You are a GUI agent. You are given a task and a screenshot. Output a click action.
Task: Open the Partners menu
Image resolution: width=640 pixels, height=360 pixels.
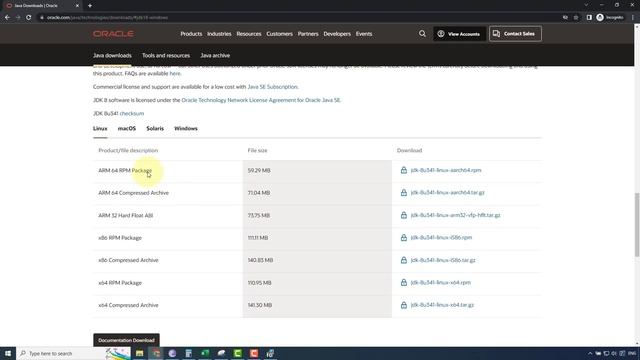[308, 34]
